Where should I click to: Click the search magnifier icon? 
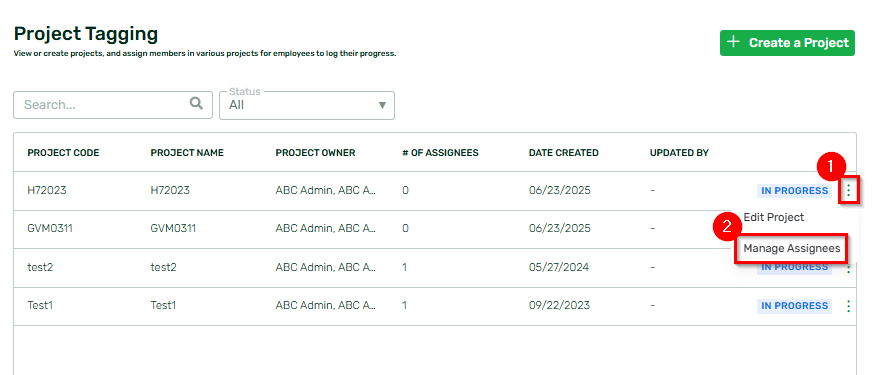196,104
